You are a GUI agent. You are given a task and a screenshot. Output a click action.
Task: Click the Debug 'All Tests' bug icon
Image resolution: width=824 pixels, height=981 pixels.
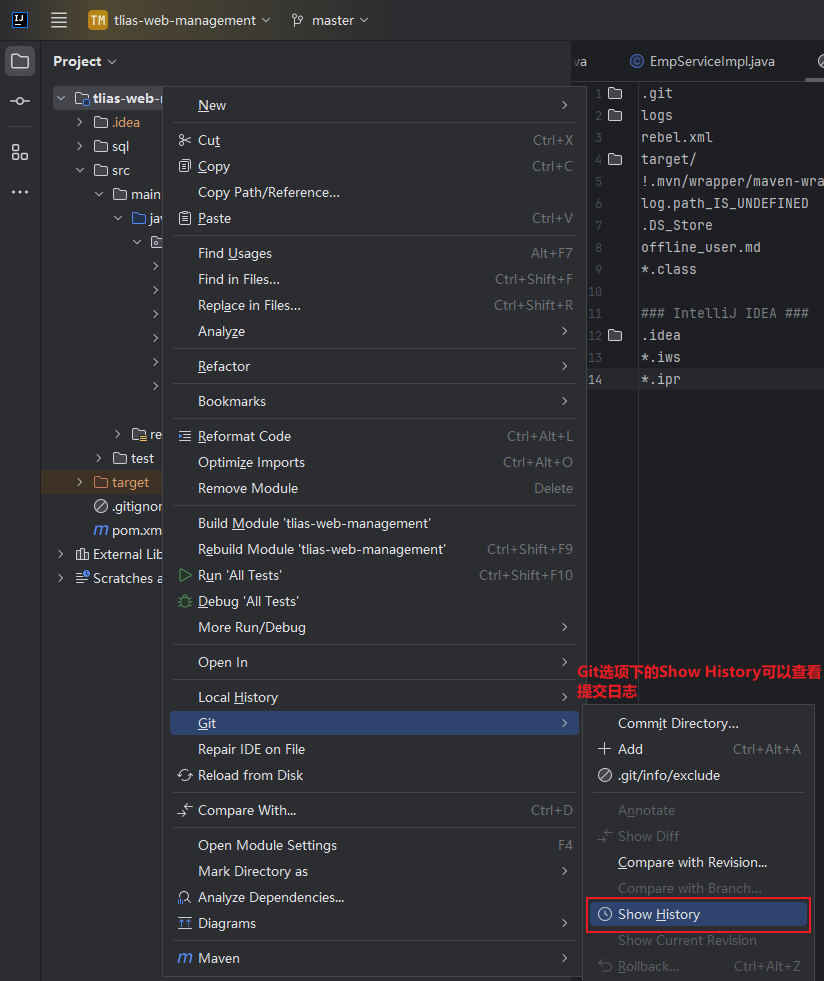185,601
